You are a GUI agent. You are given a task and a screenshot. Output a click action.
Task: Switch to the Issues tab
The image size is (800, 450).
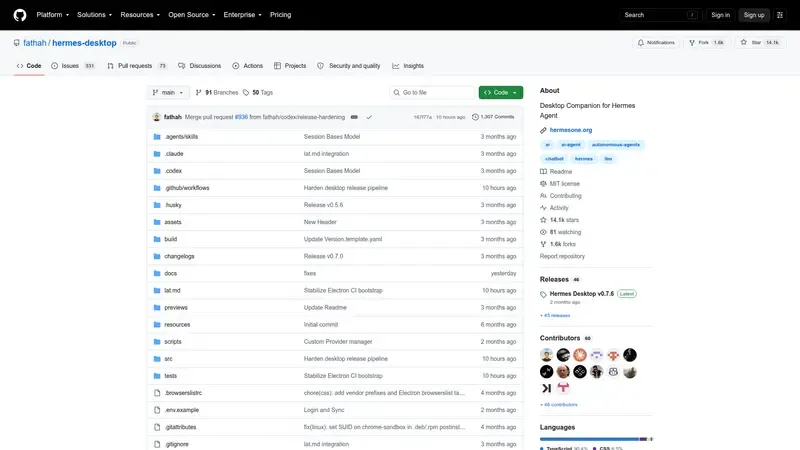click(x=73, y=66)
